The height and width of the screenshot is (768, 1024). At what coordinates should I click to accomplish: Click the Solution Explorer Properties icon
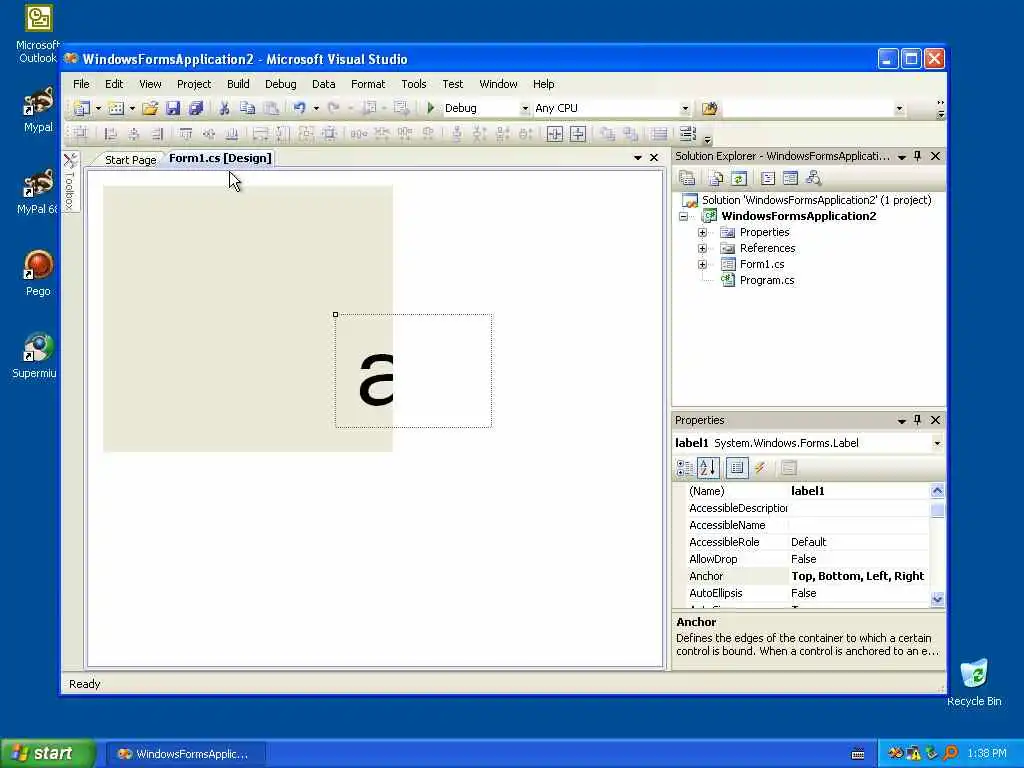click(687, 178)
